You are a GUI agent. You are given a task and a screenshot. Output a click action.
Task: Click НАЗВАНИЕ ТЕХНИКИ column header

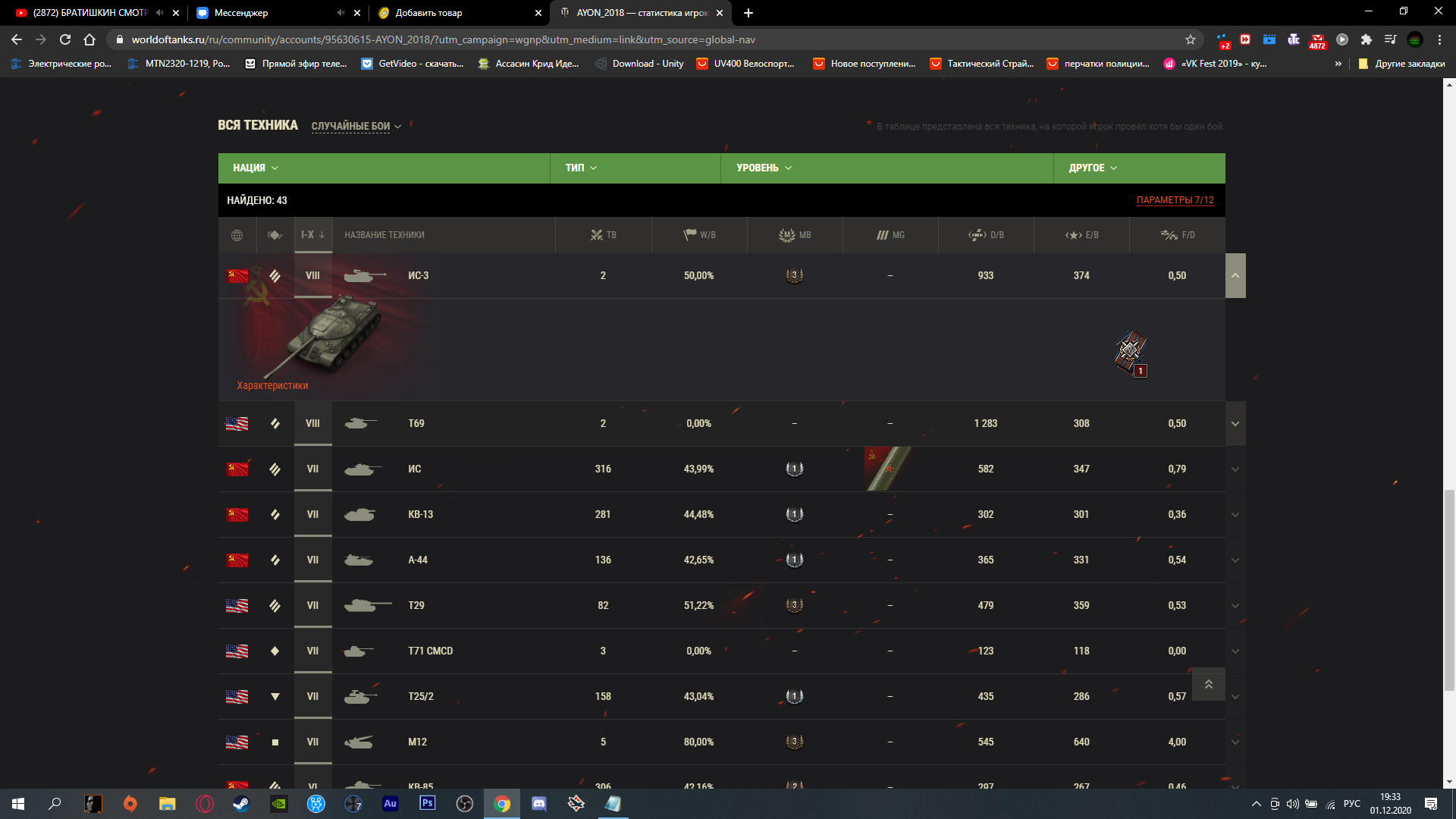pyautogui.click(x=384, y=235)
